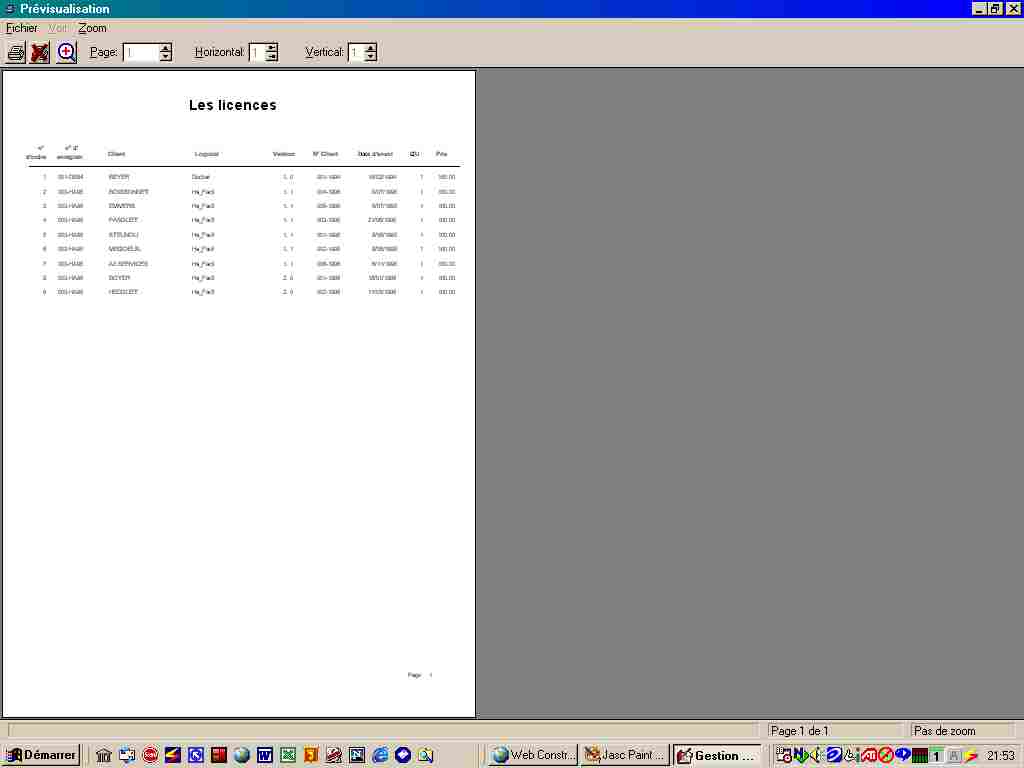Viewport: 1024px width, 768px height.
Task: Decrease the Page number with the down arrow
Action: [166, 57]
